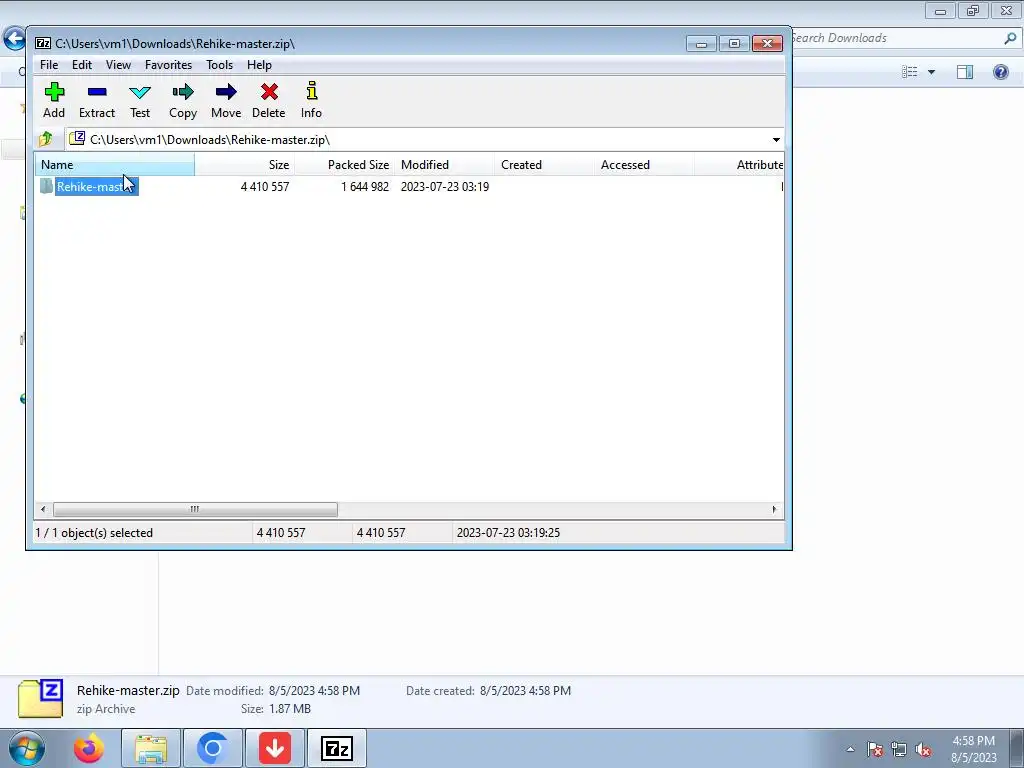Click the Search Downloads box
This screenshot has width=1024, height=768.
click(898, 39)
